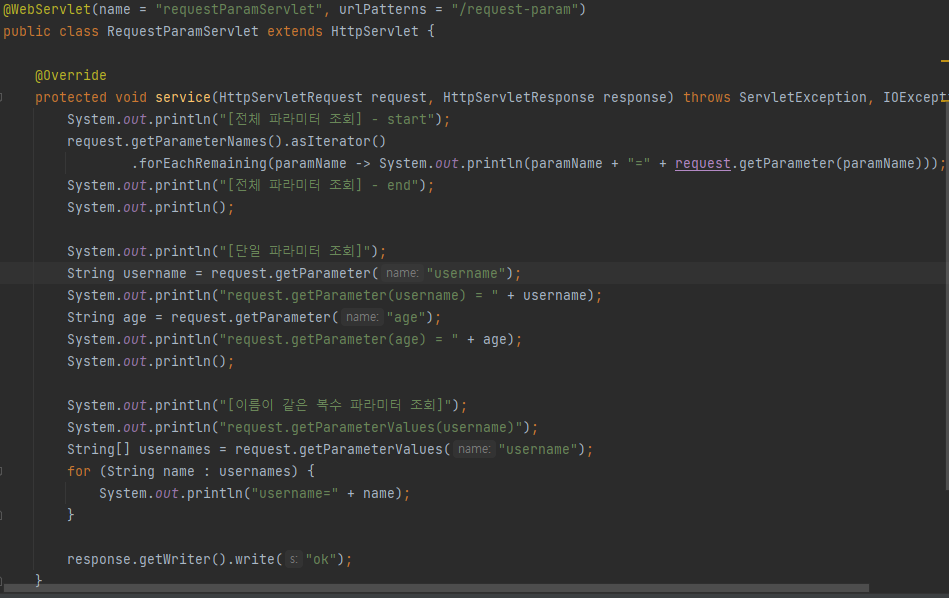Click the "username" string in getParameter line
The image size is (949, 598).
click(x=466, y=274)
